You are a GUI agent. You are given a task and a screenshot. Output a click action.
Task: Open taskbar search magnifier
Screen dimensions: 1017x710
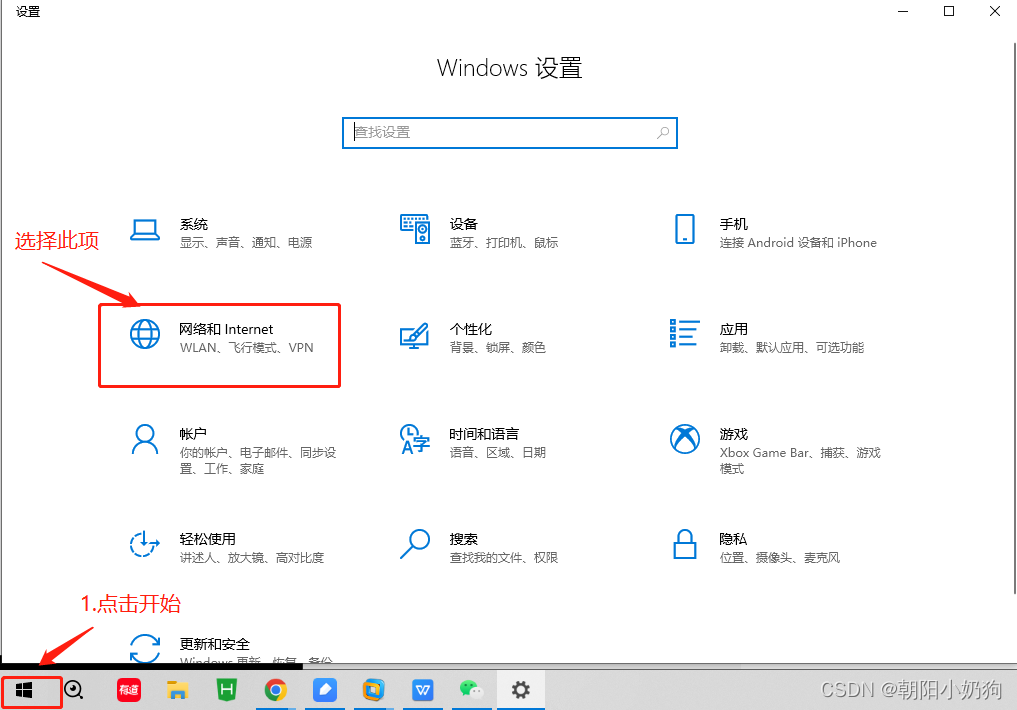pos(74,690)
